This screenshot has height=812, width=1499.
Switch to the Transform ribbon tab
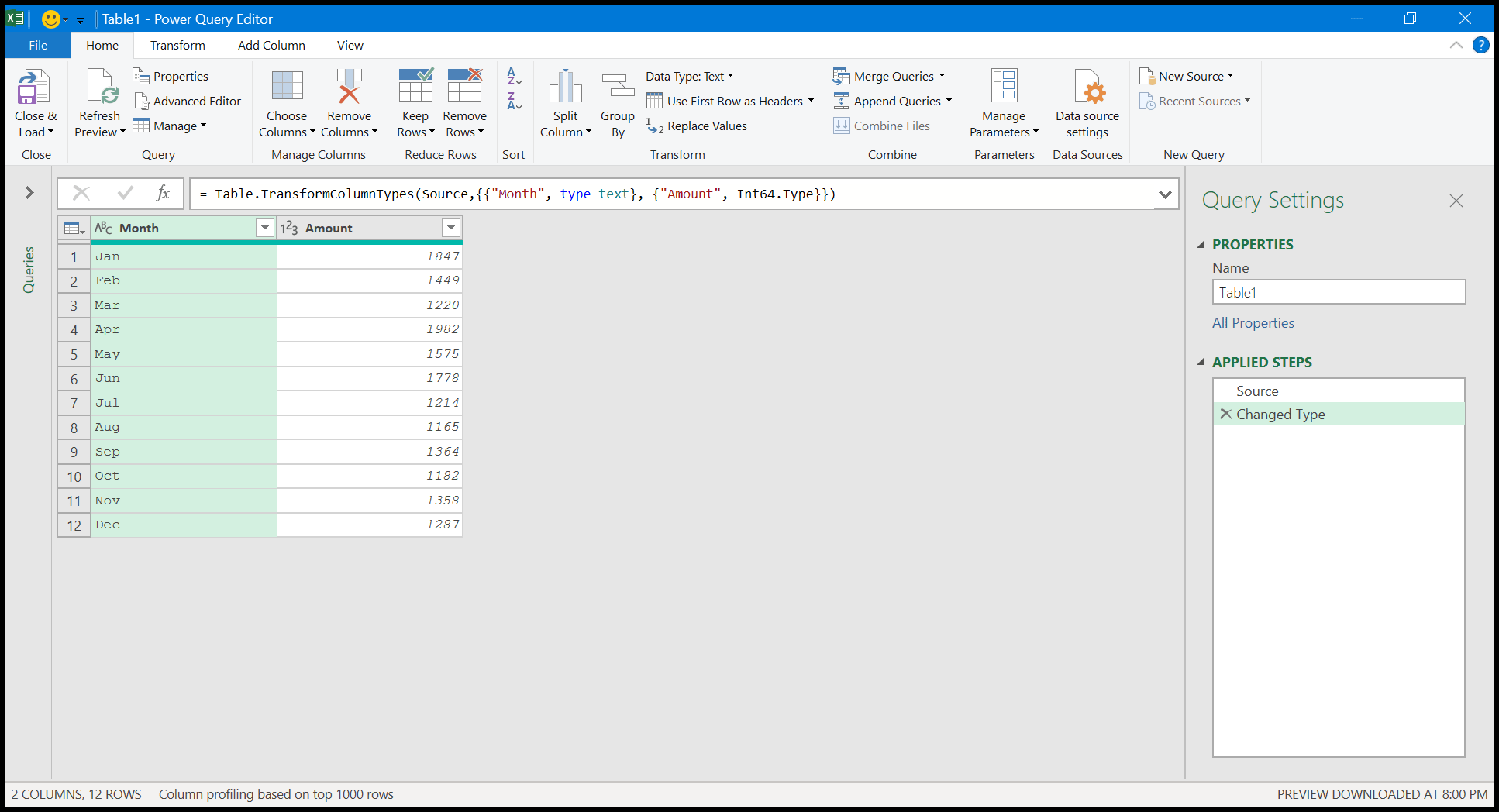tap(177, 45)
